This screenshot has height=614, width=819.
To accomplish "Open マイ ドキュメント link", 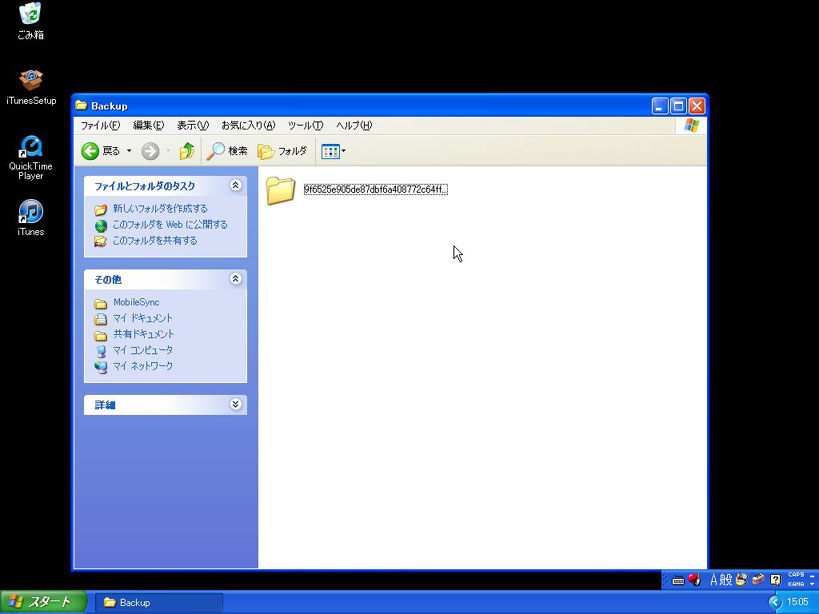I will [143, 318].
